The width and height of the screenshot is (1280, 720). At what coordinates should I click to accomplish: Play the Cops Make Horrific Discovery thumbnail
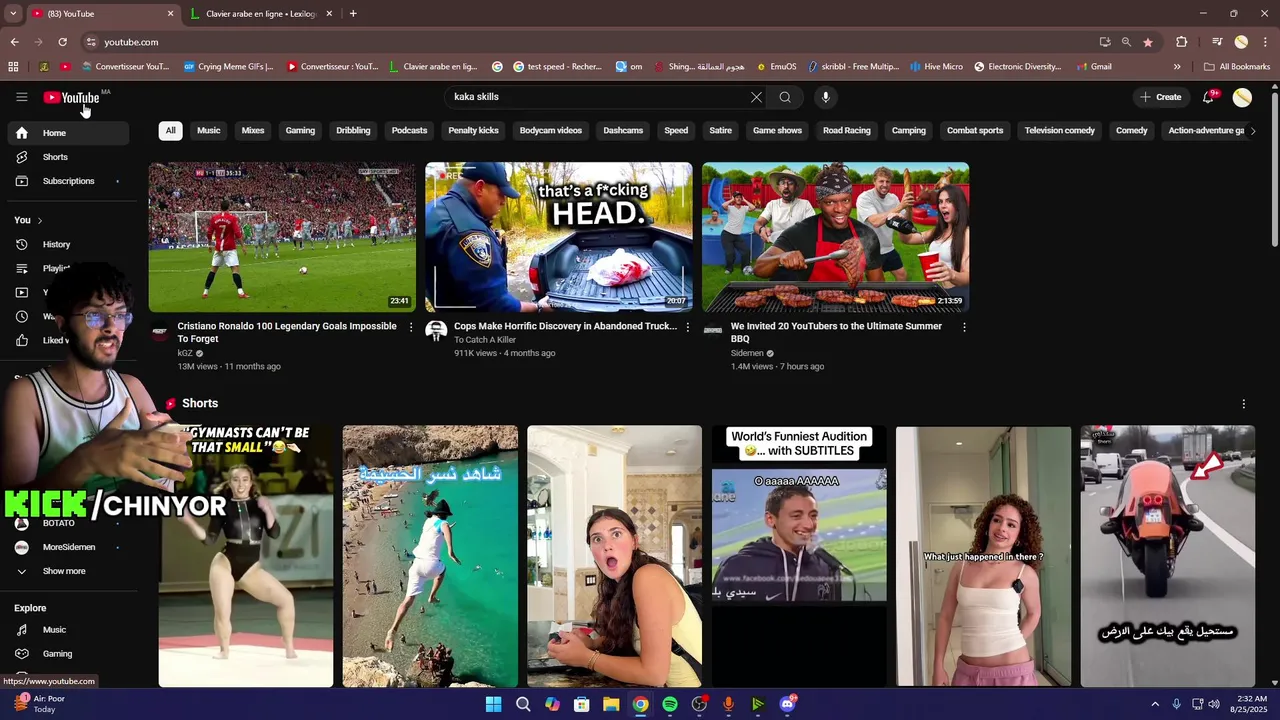click(x=559, y=237)
